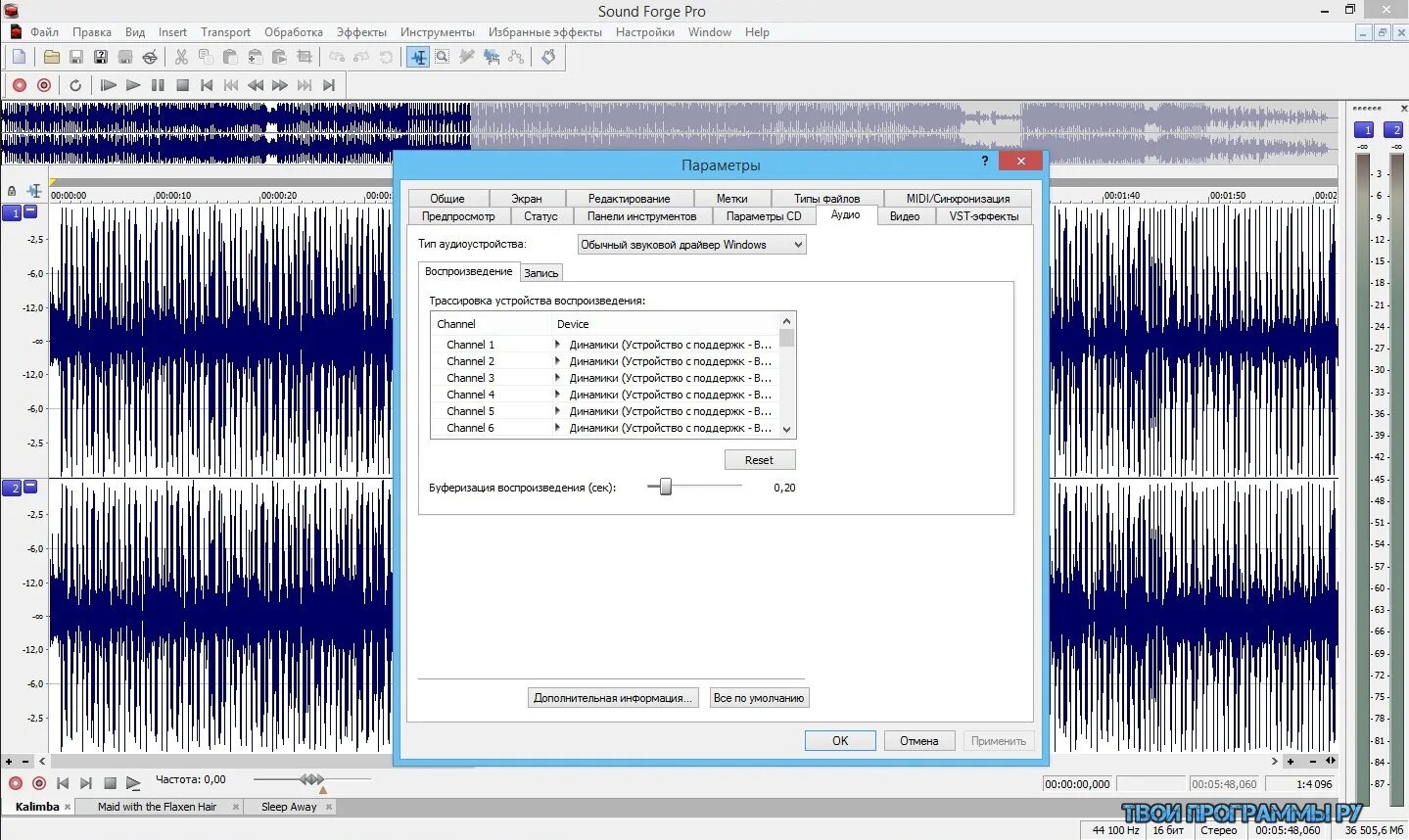Select the Edit tool waveform cursor icon
The image size is (1409, 840).
(418, 57)
